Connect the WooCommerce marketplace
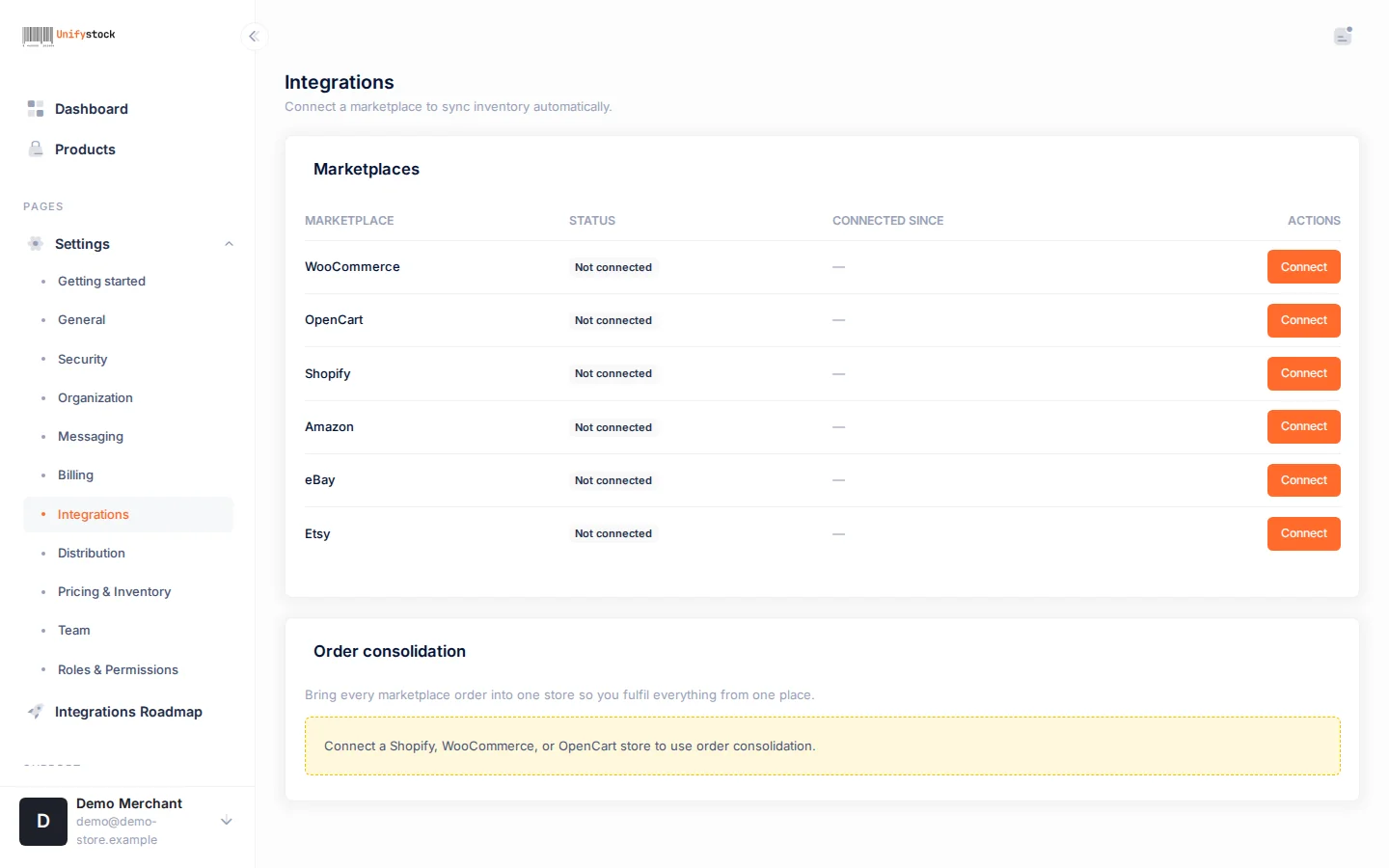 pos(1303,267)
